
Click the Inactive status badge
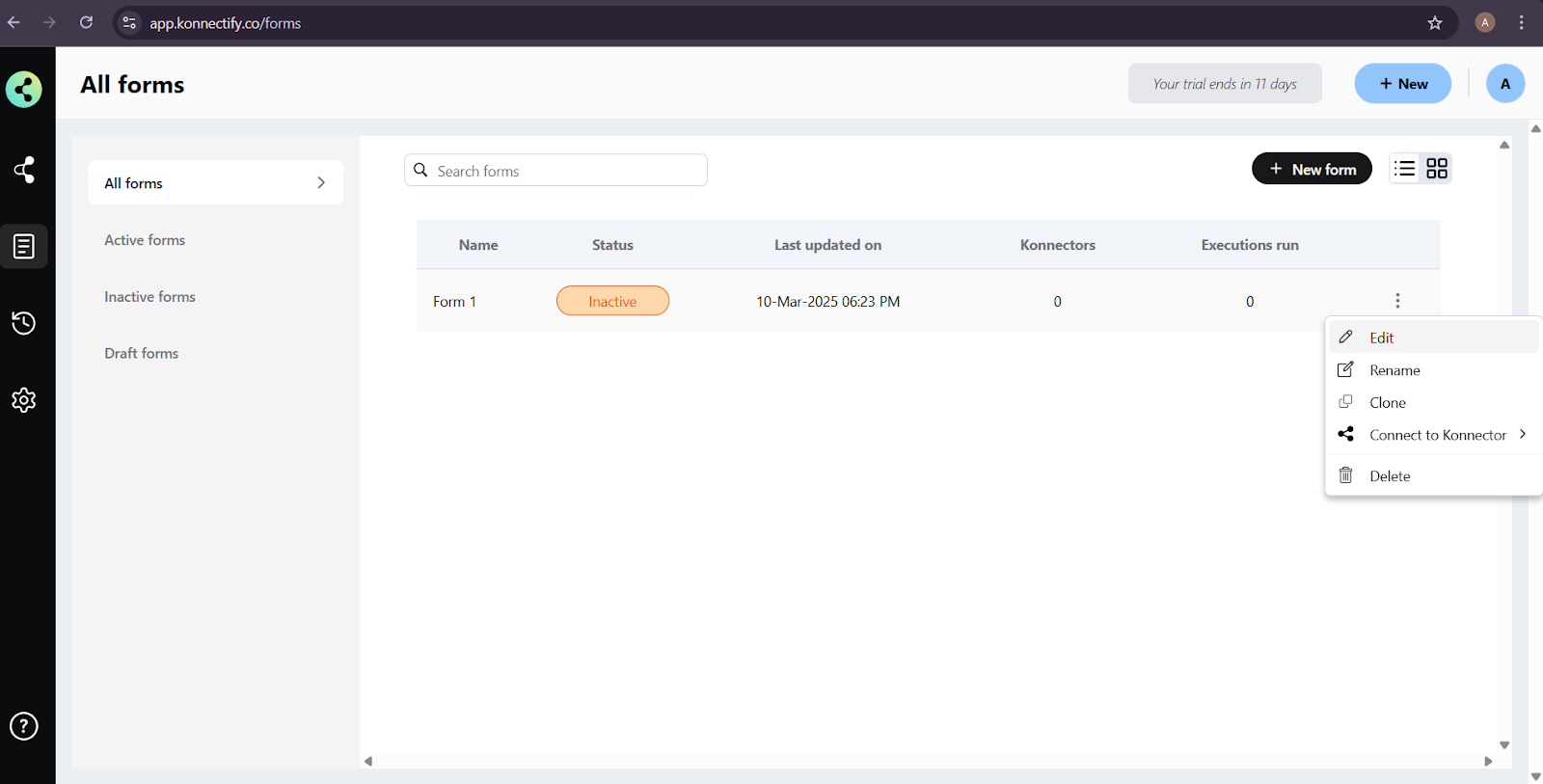612,301
